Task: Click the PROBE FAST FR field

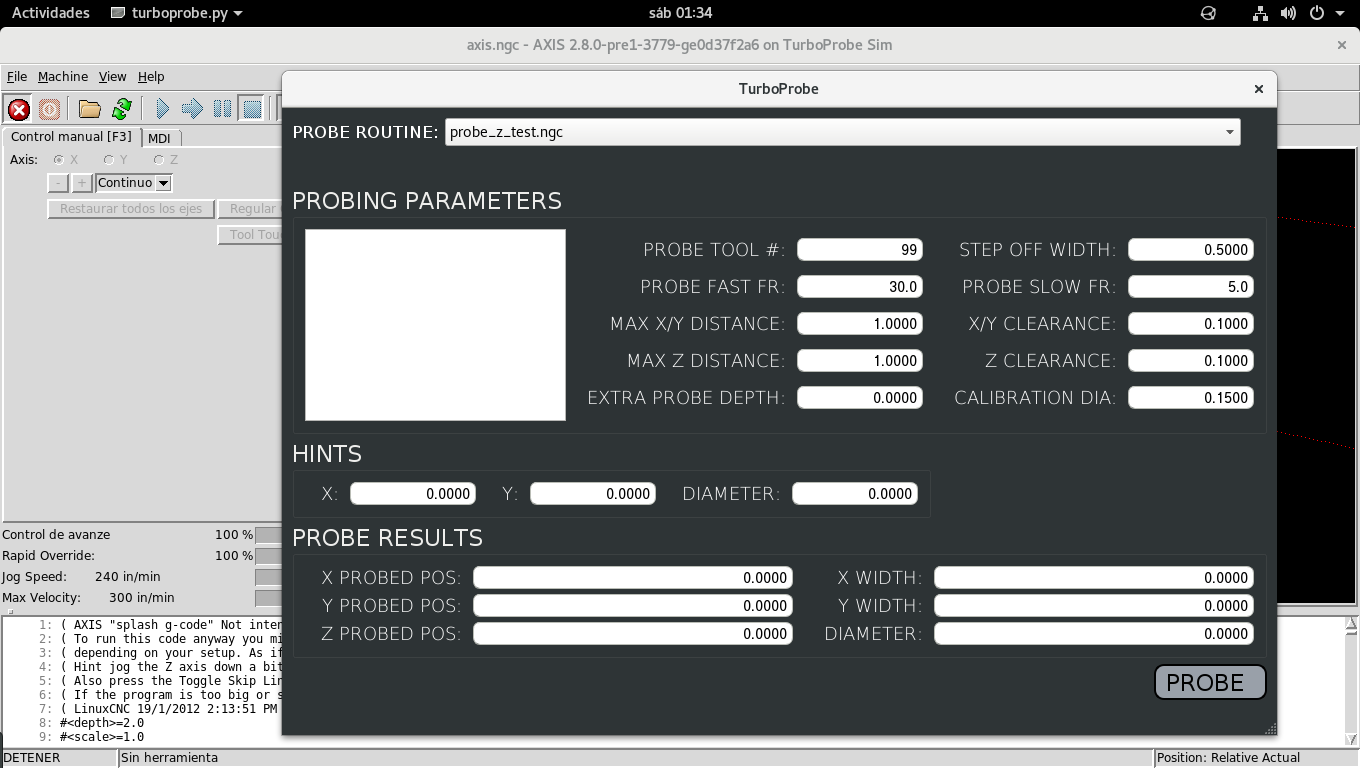Action: tap(860, 287)
